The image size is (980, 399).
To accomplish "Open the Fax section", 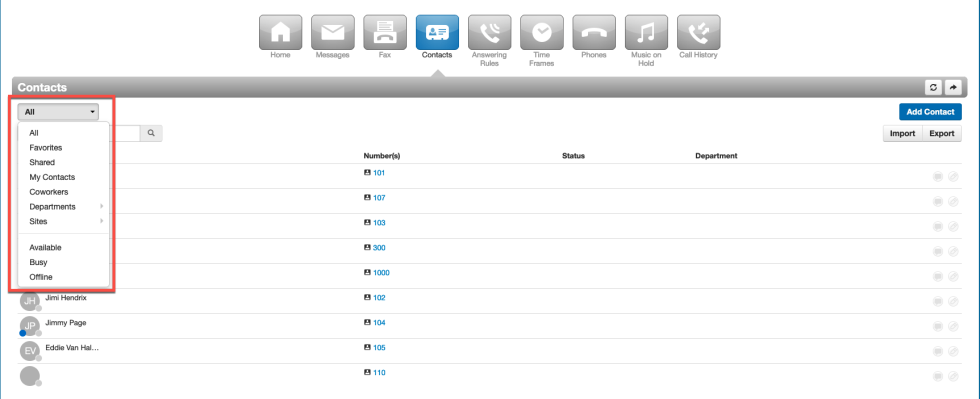I will click(x=384, y=33).
